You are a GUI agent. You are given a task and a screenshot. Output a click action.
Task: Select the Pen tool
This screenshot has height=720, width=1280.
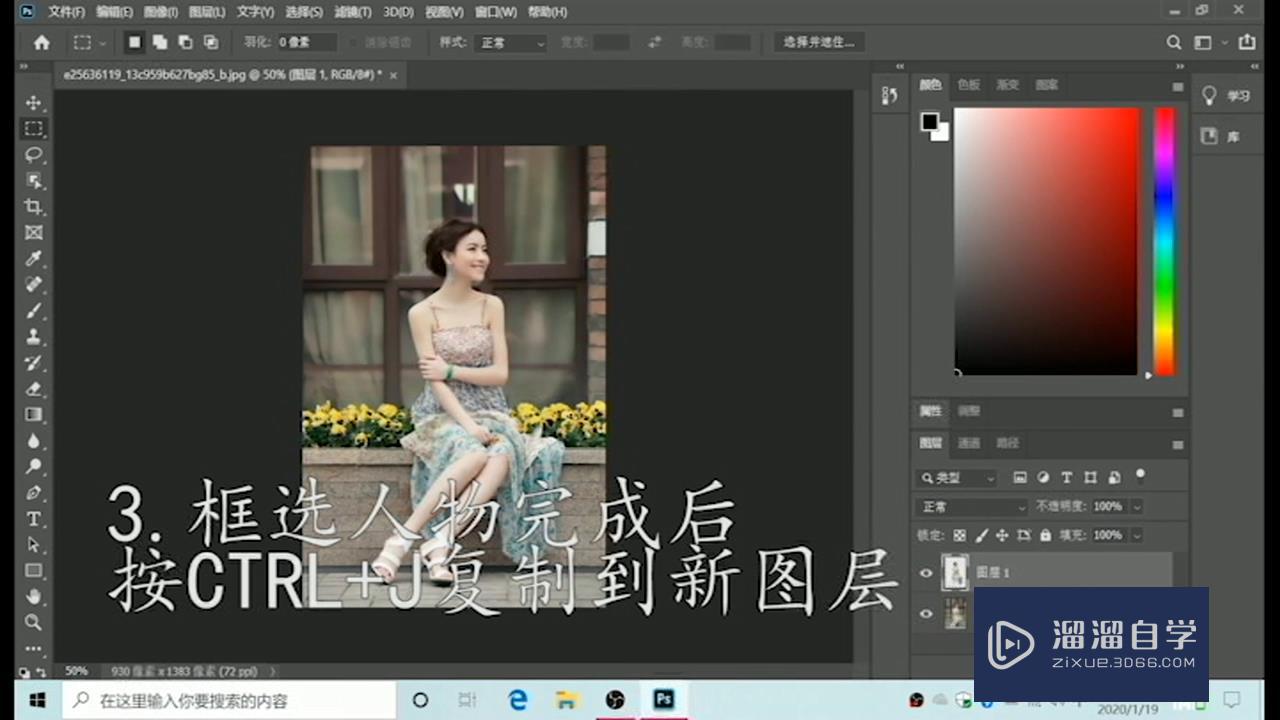[34, 493]
